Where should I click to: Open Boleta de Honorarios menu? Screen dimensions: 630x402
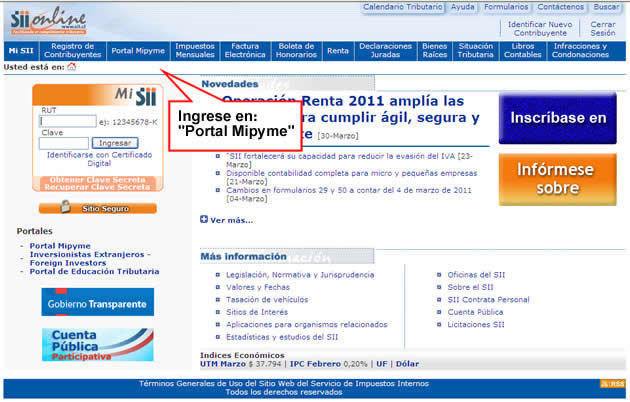coord(297,51)
